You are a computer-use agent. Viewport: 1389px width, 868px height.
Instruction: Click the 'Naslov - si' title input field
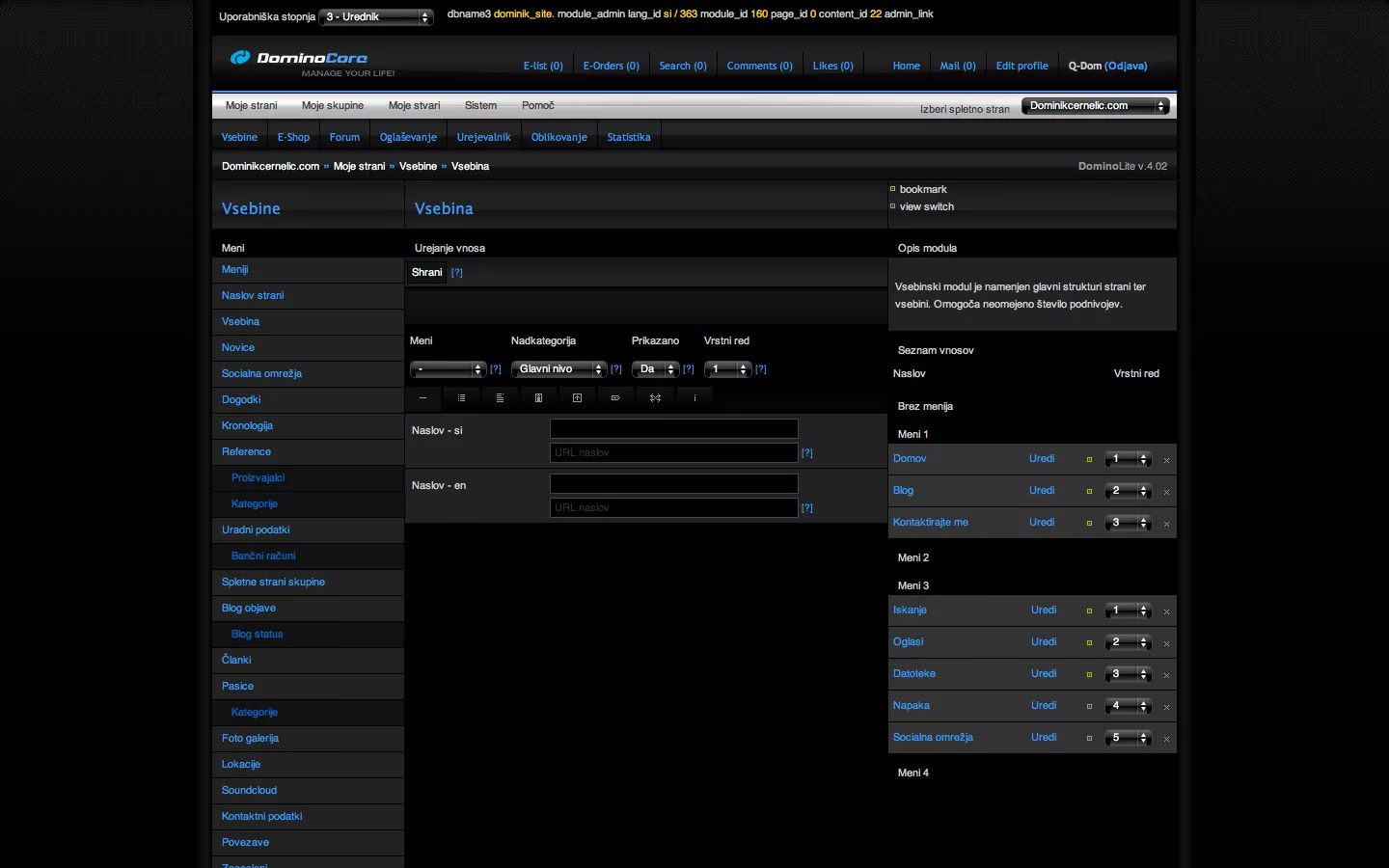pyautogui.click(x=674, y=429)
